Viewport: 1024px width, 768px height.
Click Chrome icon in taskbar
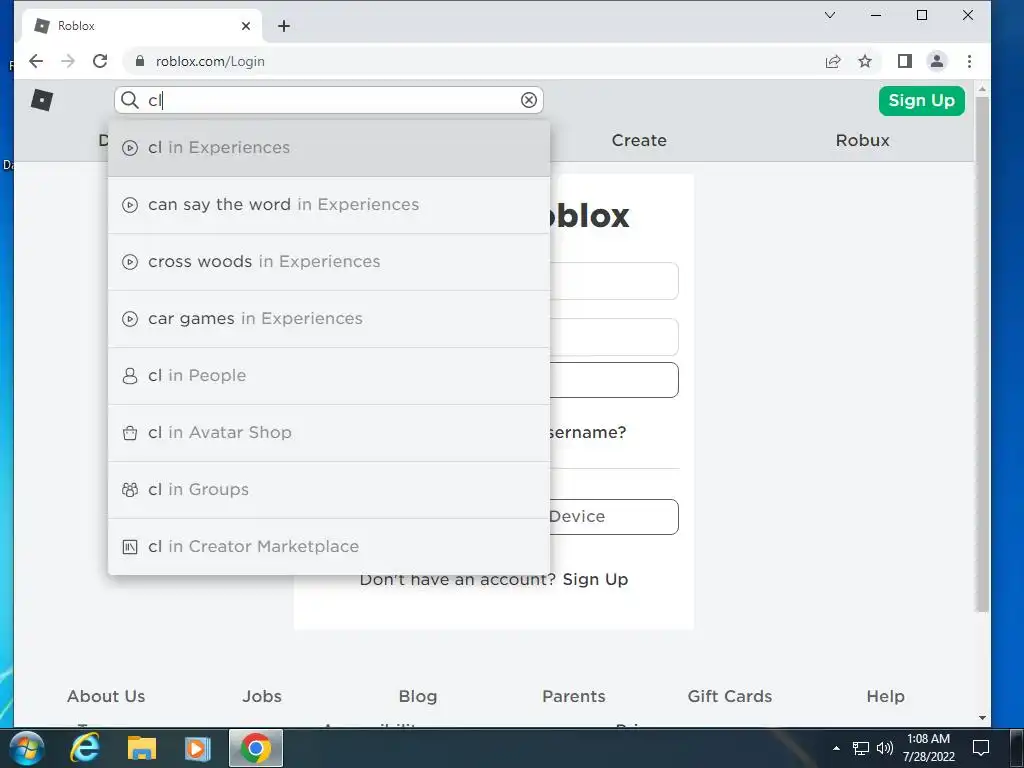[x=256, y=748]
